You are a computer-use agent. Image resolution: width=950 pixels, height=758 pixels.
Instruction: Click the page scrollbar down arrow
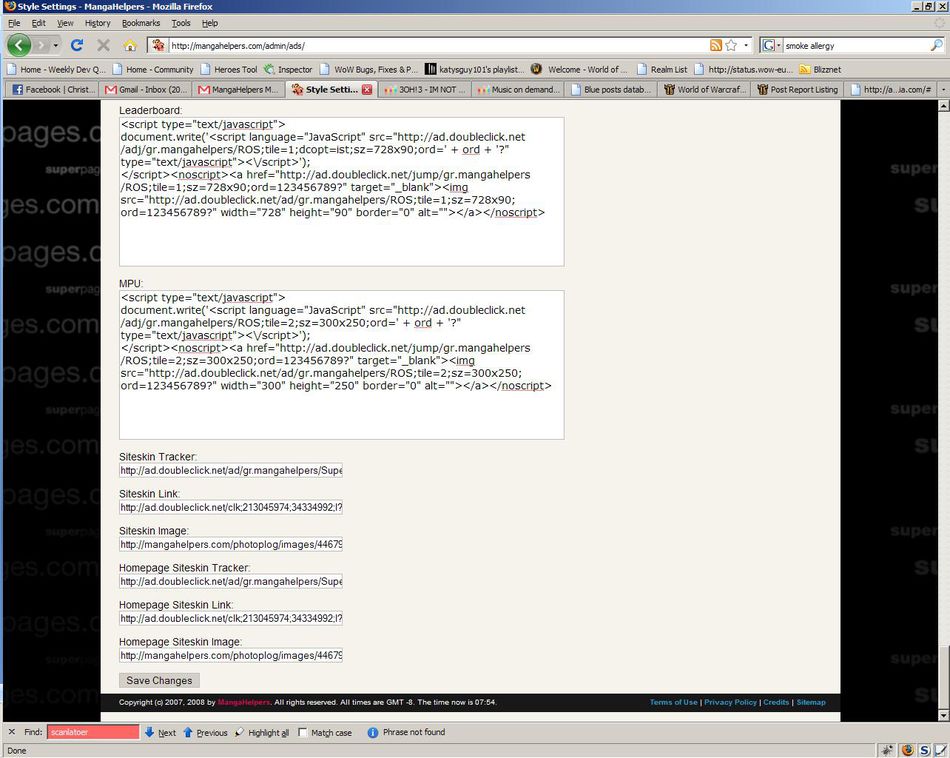(x=943, y=716)
